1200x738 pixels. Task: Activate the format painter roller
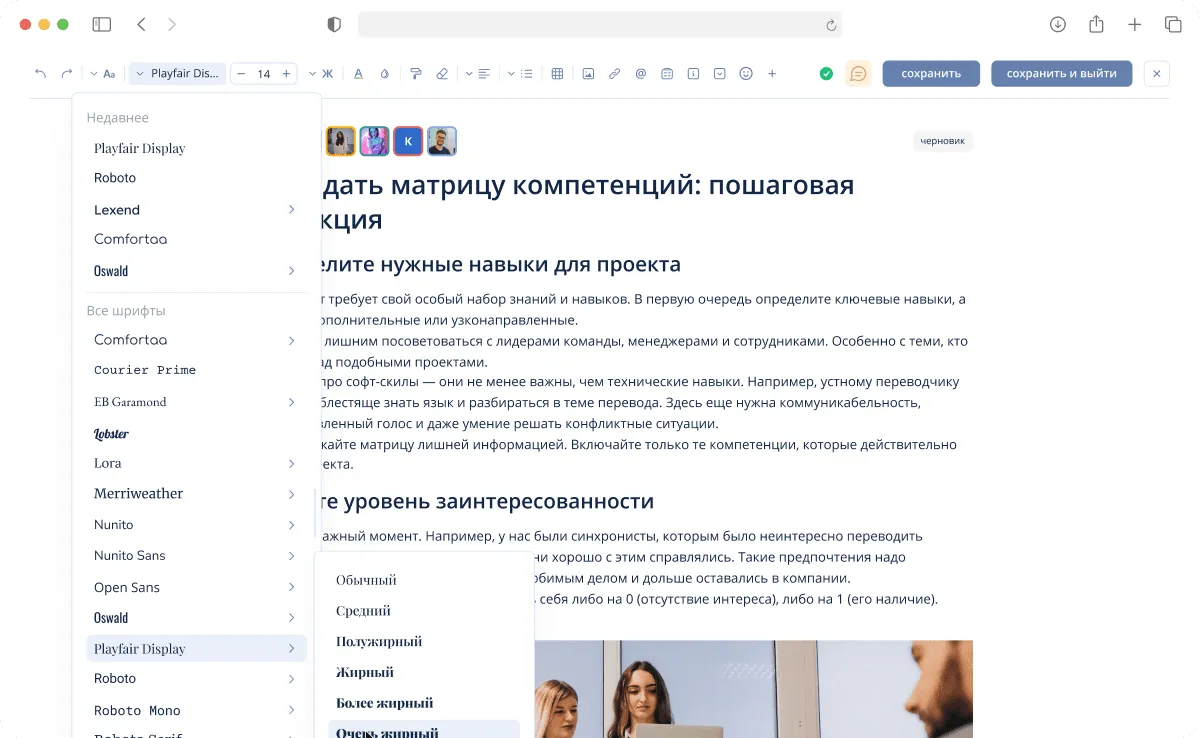pyautogui.click(x=416, y=73)
